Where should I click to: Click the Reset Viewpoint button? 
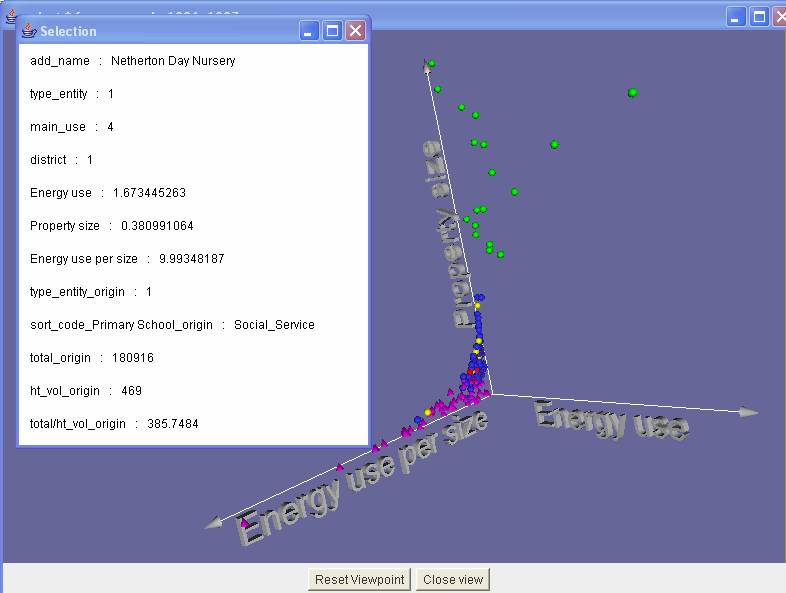(359, 580)
